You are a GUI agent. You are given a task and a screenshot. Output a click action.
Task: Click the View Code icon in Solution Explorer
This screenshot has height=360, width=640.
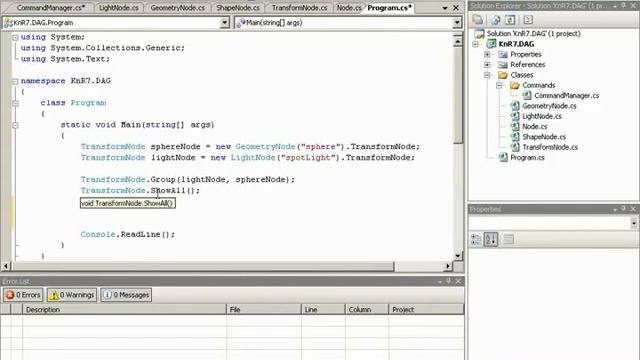click(x=528, y=20)
